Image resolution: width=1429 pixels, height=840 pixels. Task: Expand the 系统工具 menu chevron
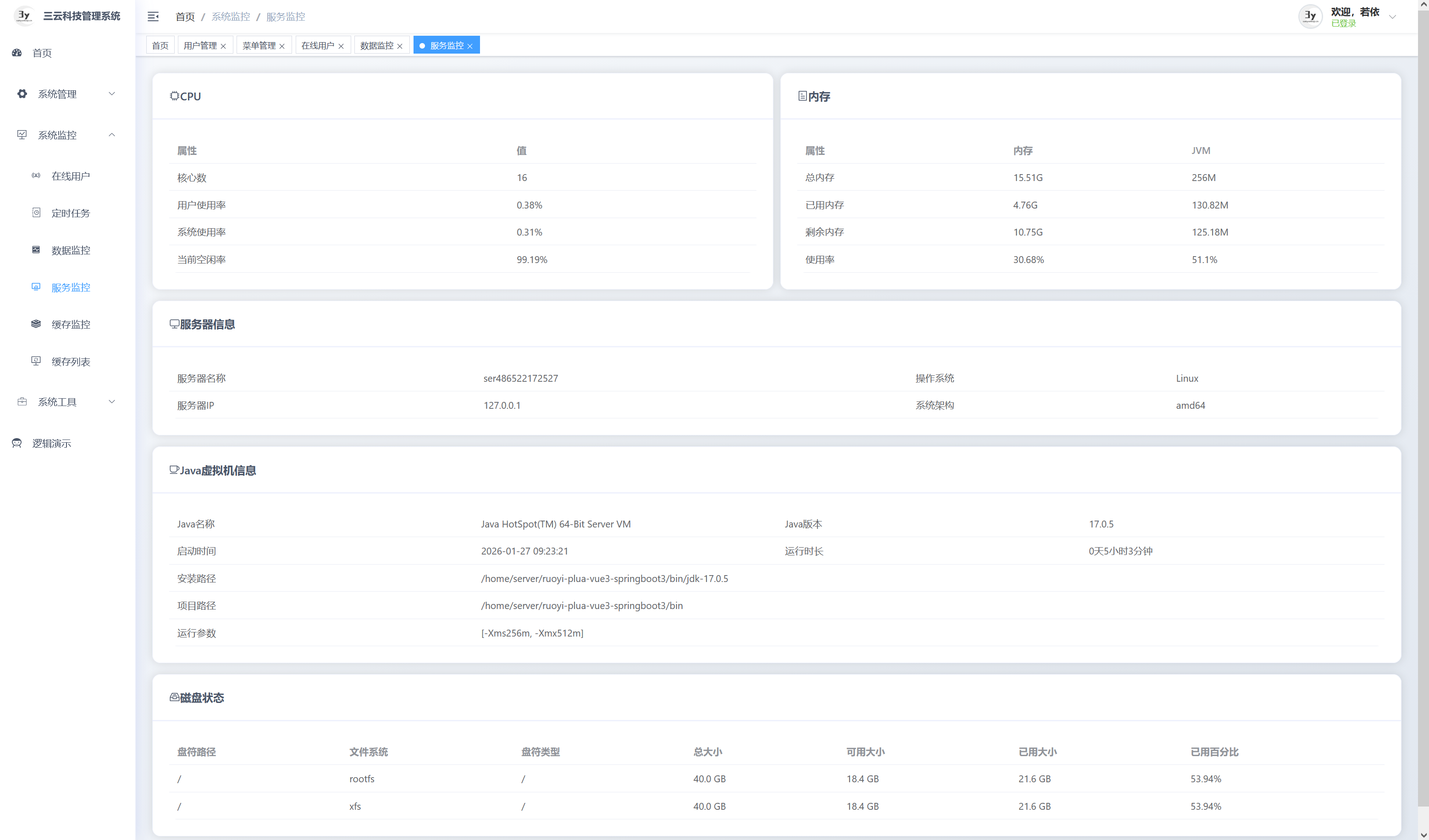tap(112, 402)
